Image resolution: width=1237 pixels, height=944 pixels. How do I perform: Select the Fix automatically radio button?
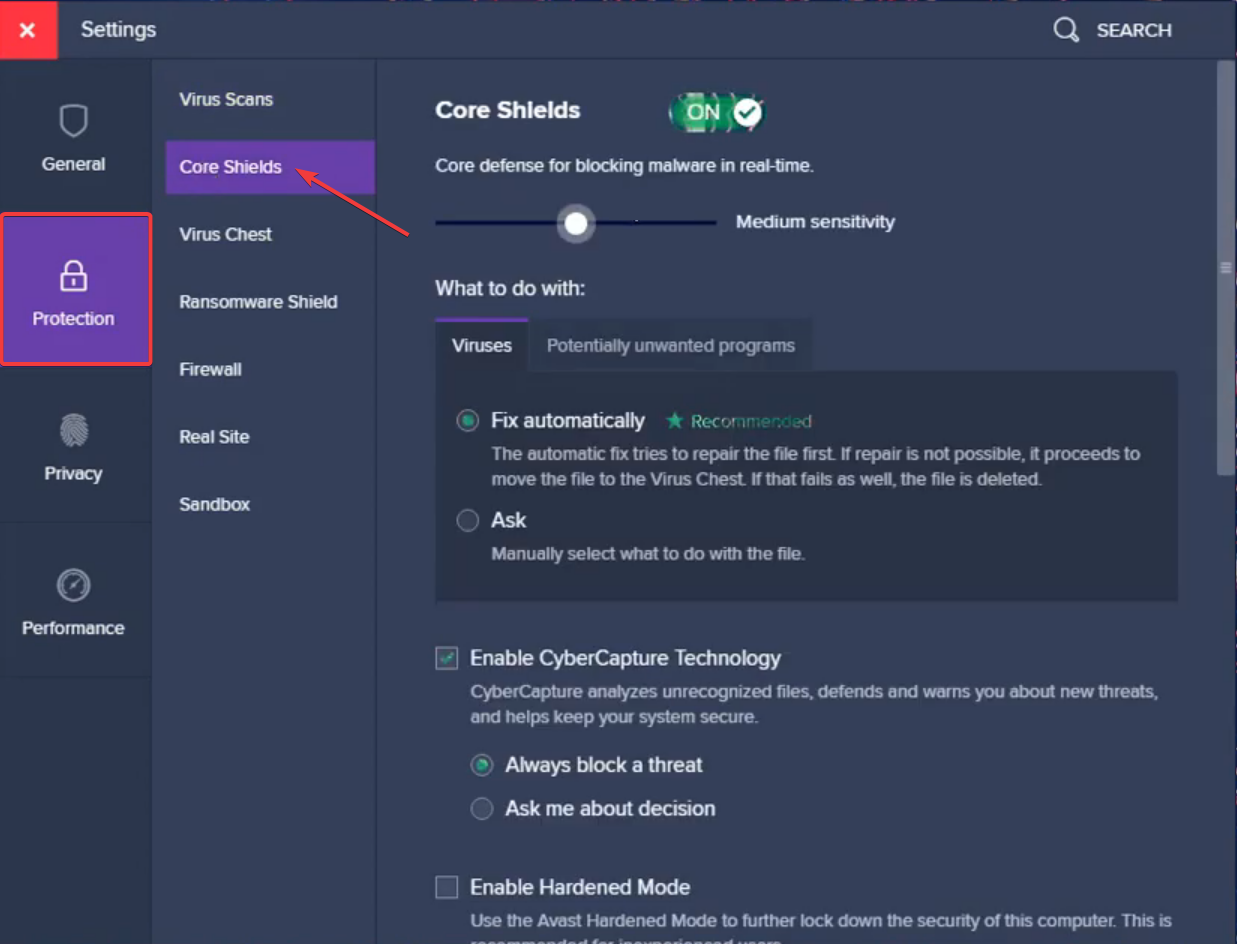pos(468,421)
